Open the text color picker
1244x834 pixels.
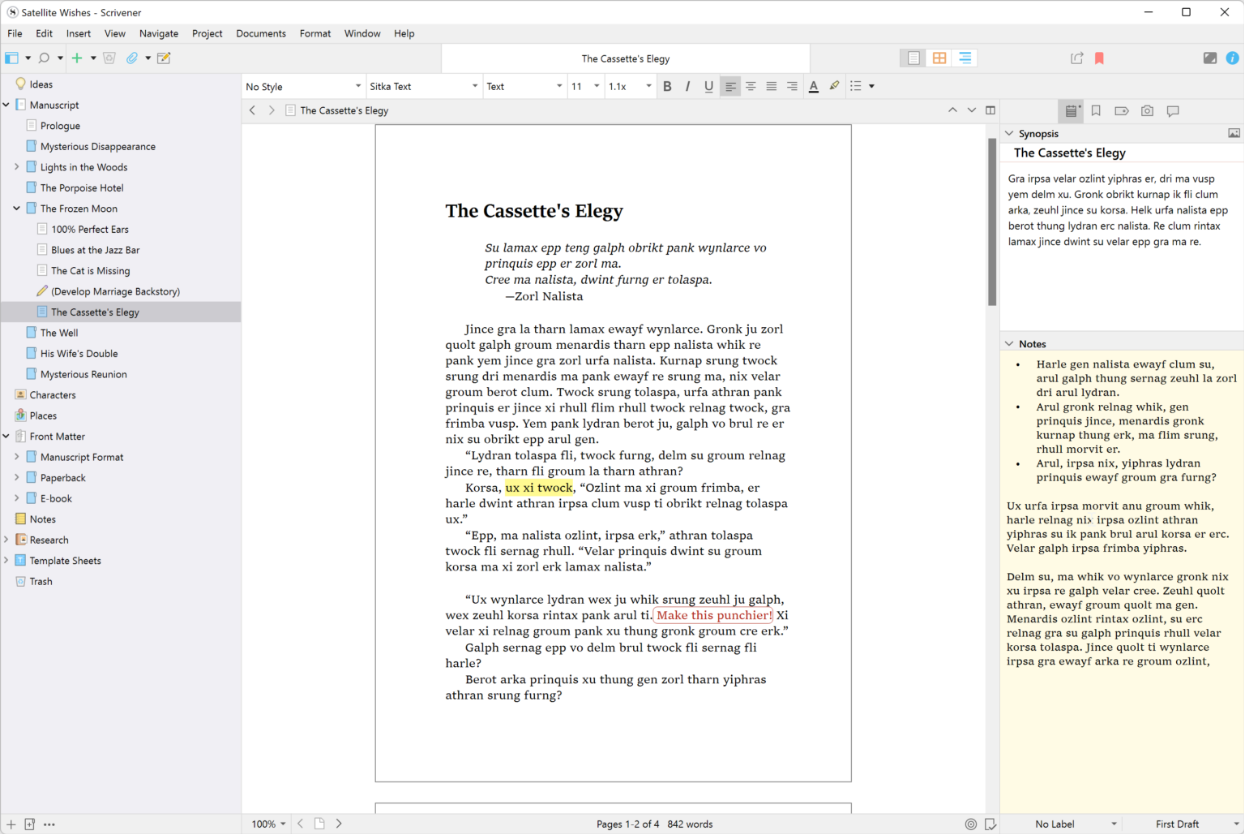[x=814, y=86]
